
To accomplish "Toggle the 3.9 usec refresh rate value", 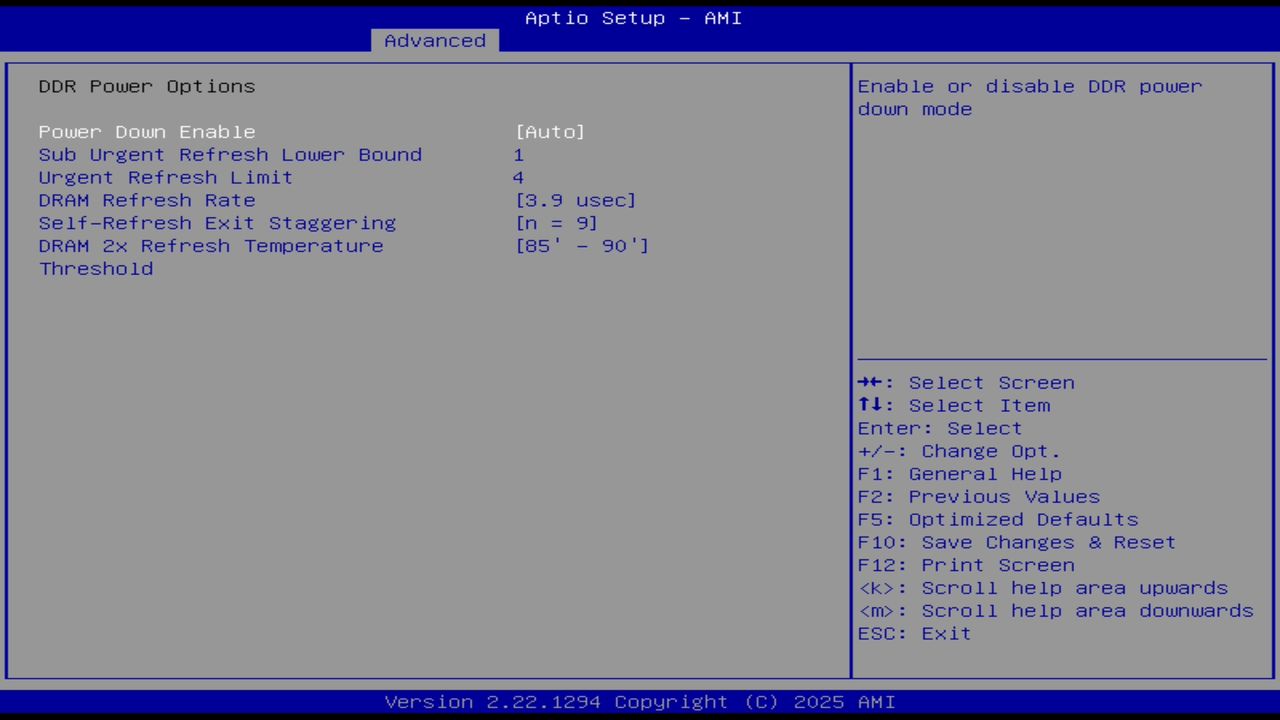I will click(x=576, y=200).
